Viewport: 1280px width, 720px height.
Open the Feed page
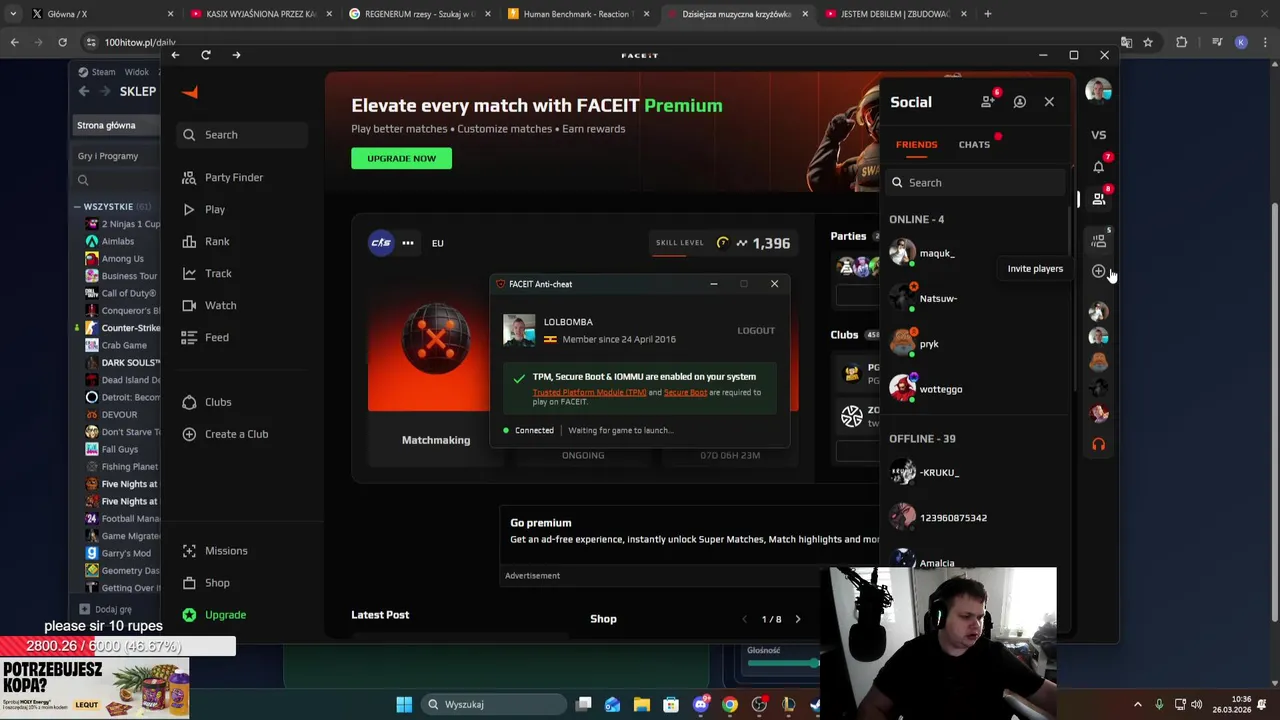click(x=205, y=337)
